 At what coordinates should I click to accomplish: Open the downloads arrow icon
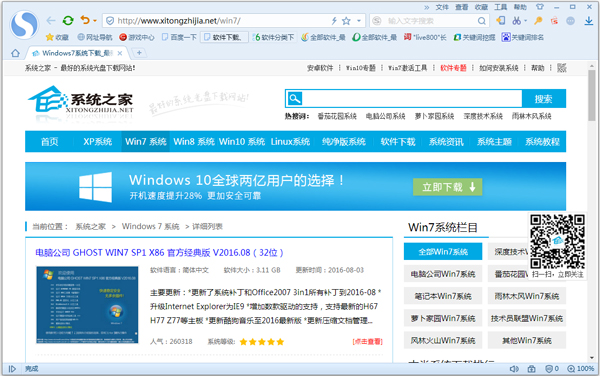[x=589, y=21]
